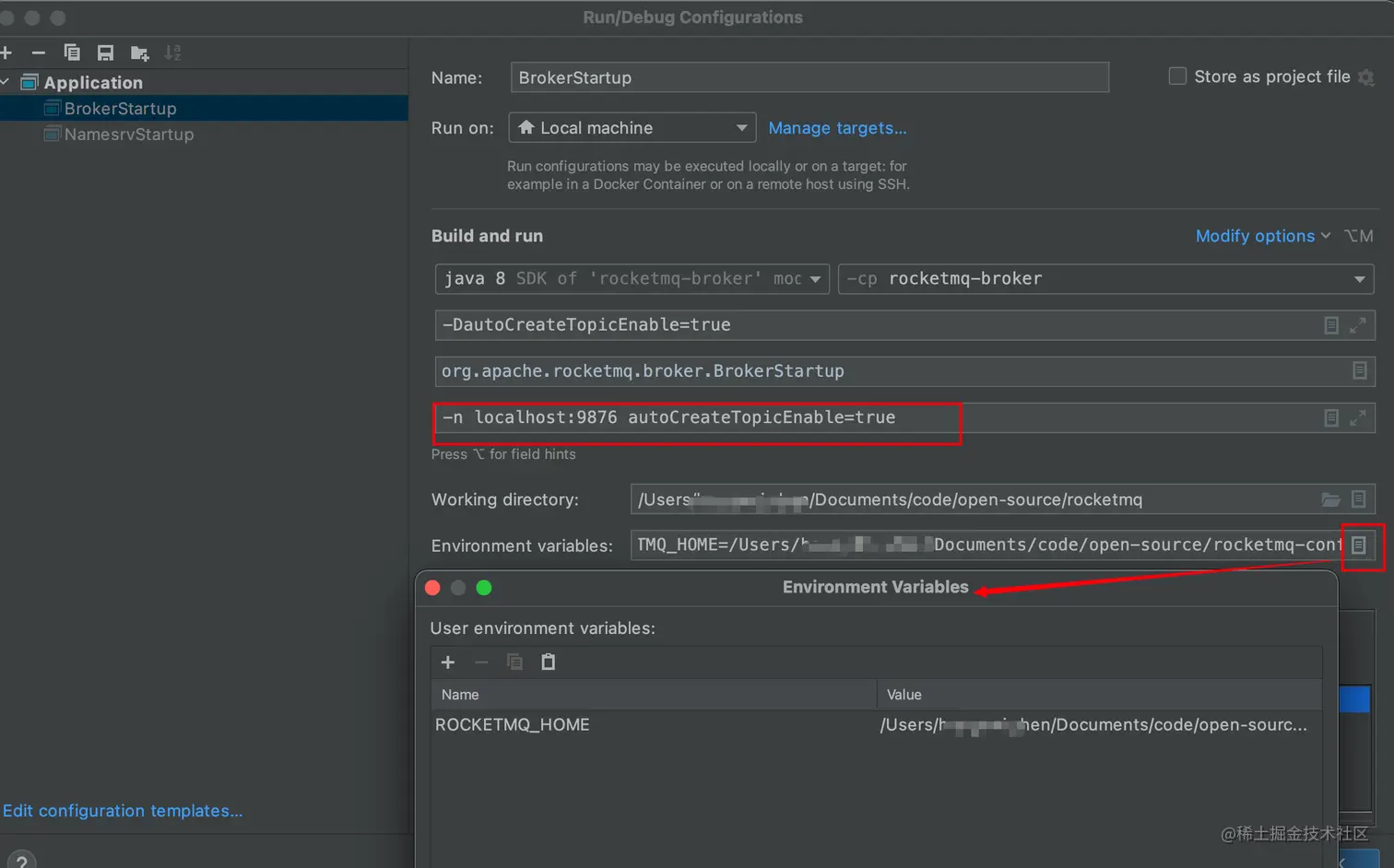Insert macro into the working directory field

(x=1359, y=499)
